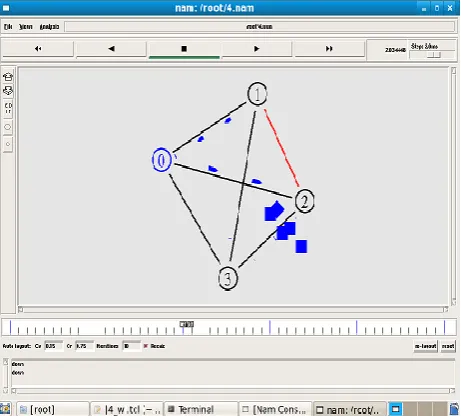
Task: Open the File menu
Action: 8,27
